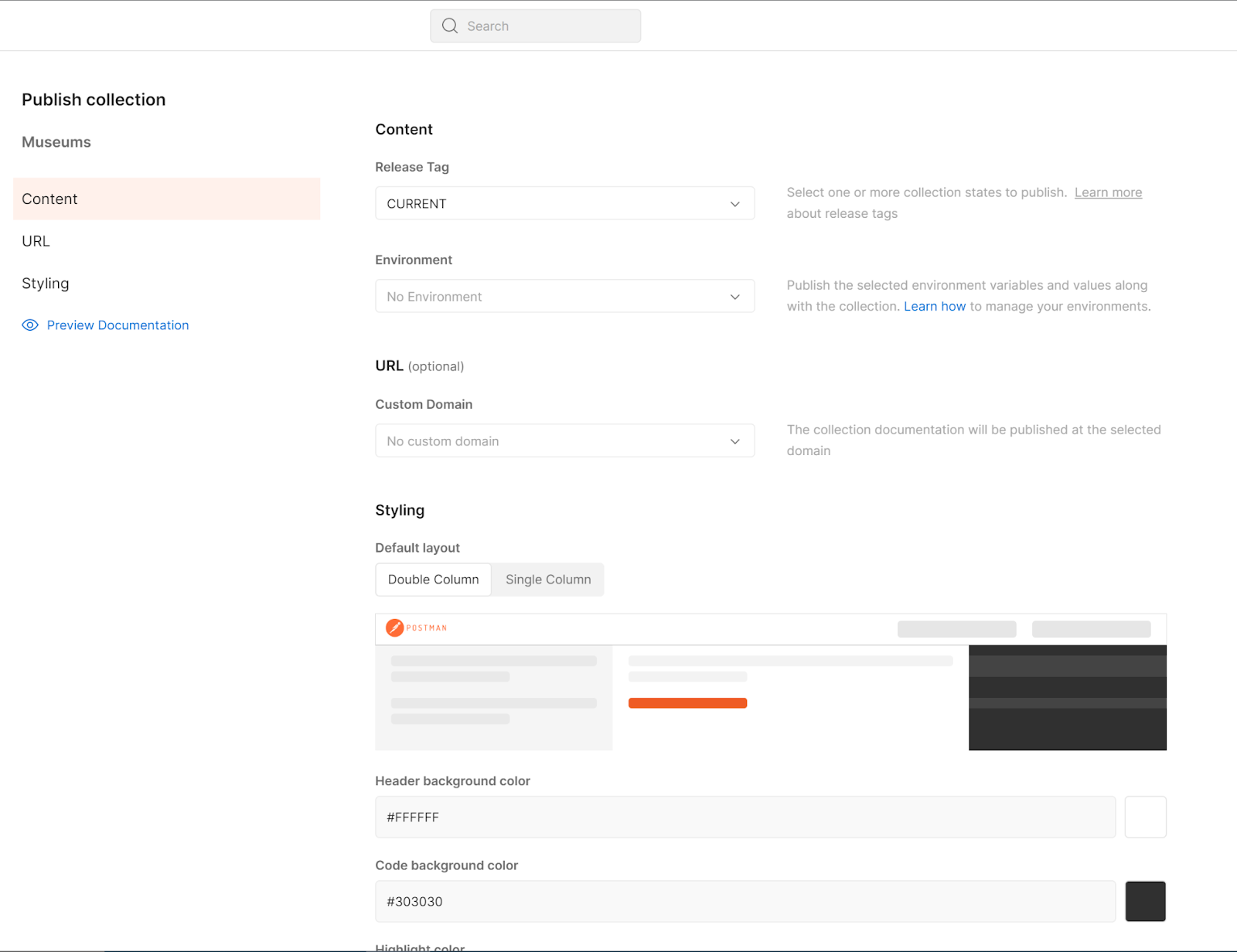Switch to the URL section
Image resolution: width=1237 pixels, height=952 pixels.
coord(36,240)
